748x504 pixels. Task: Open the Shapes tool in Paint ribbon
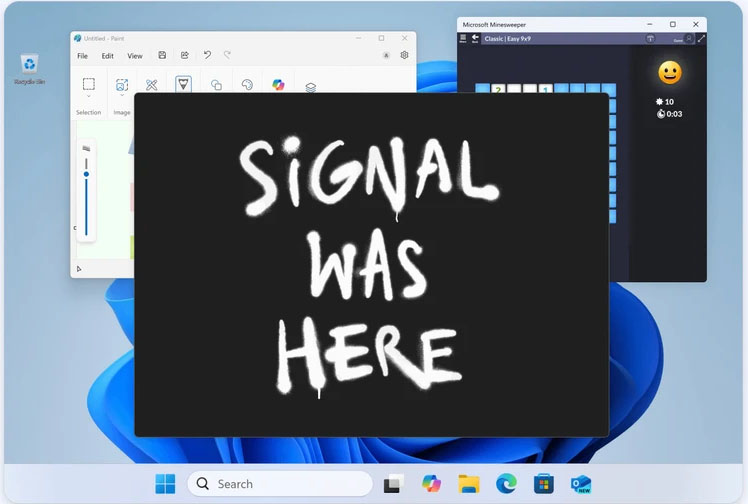216,86
